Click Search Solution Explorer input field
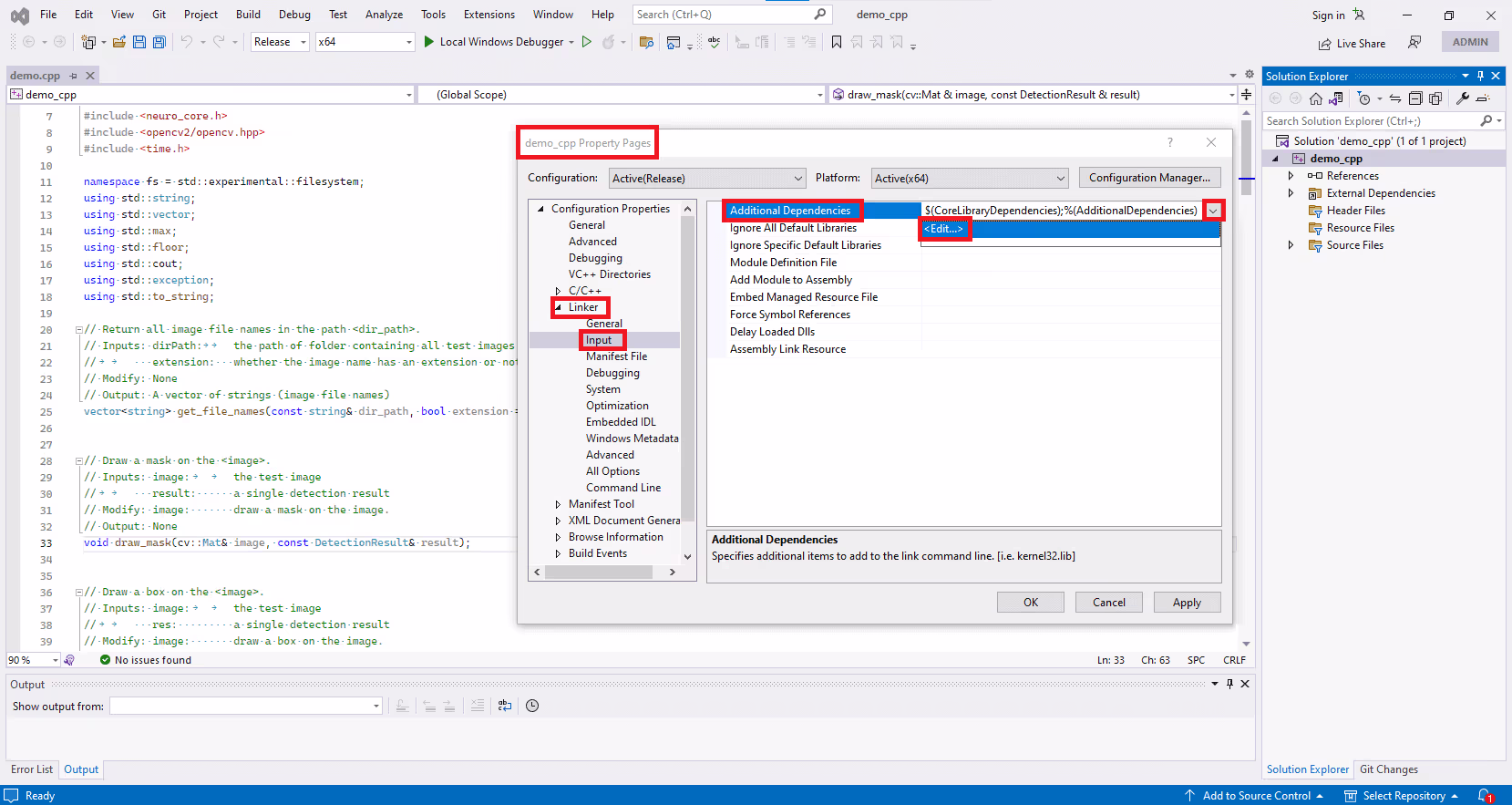 point(1372,120)
